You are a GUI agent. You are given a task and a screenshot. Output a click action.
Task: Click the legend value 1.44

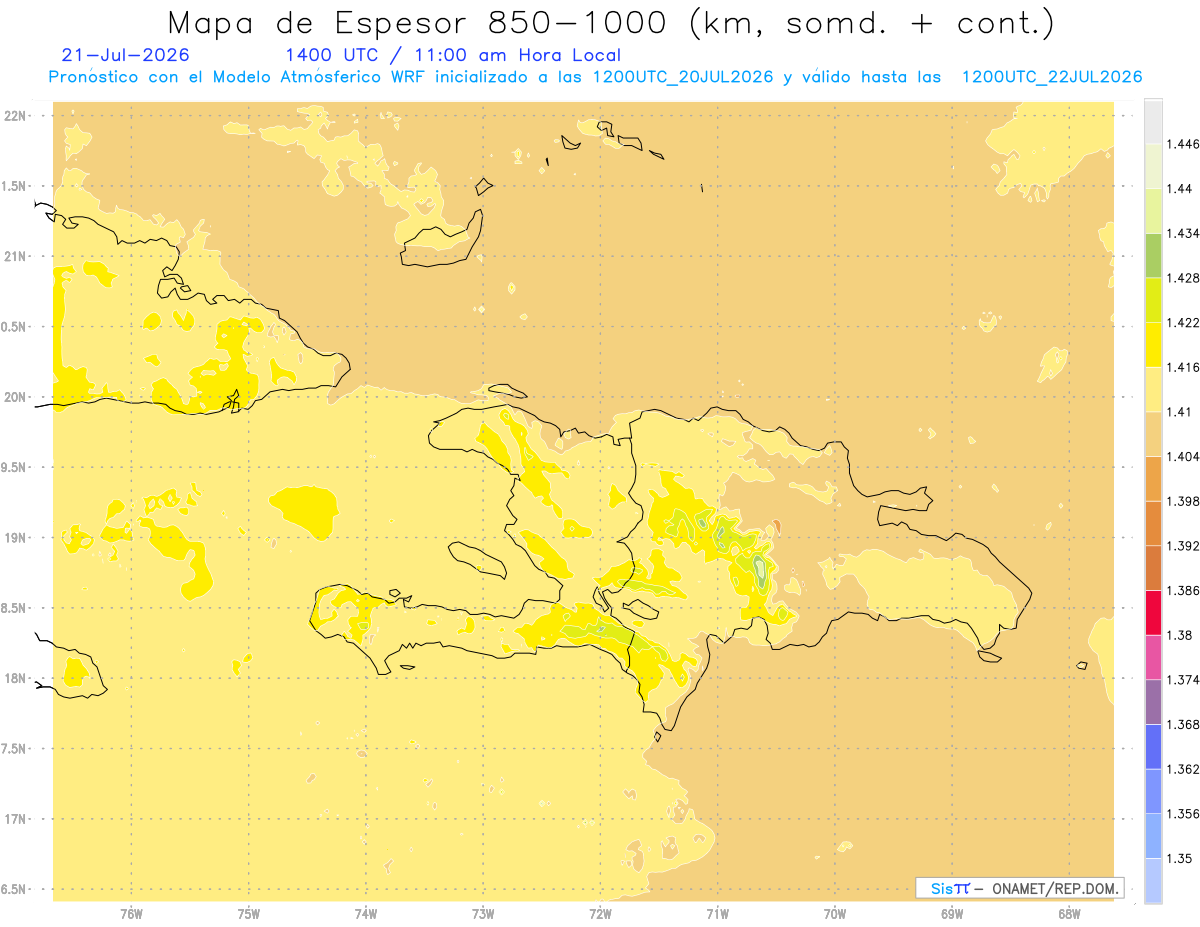(x=1180, y=188)
